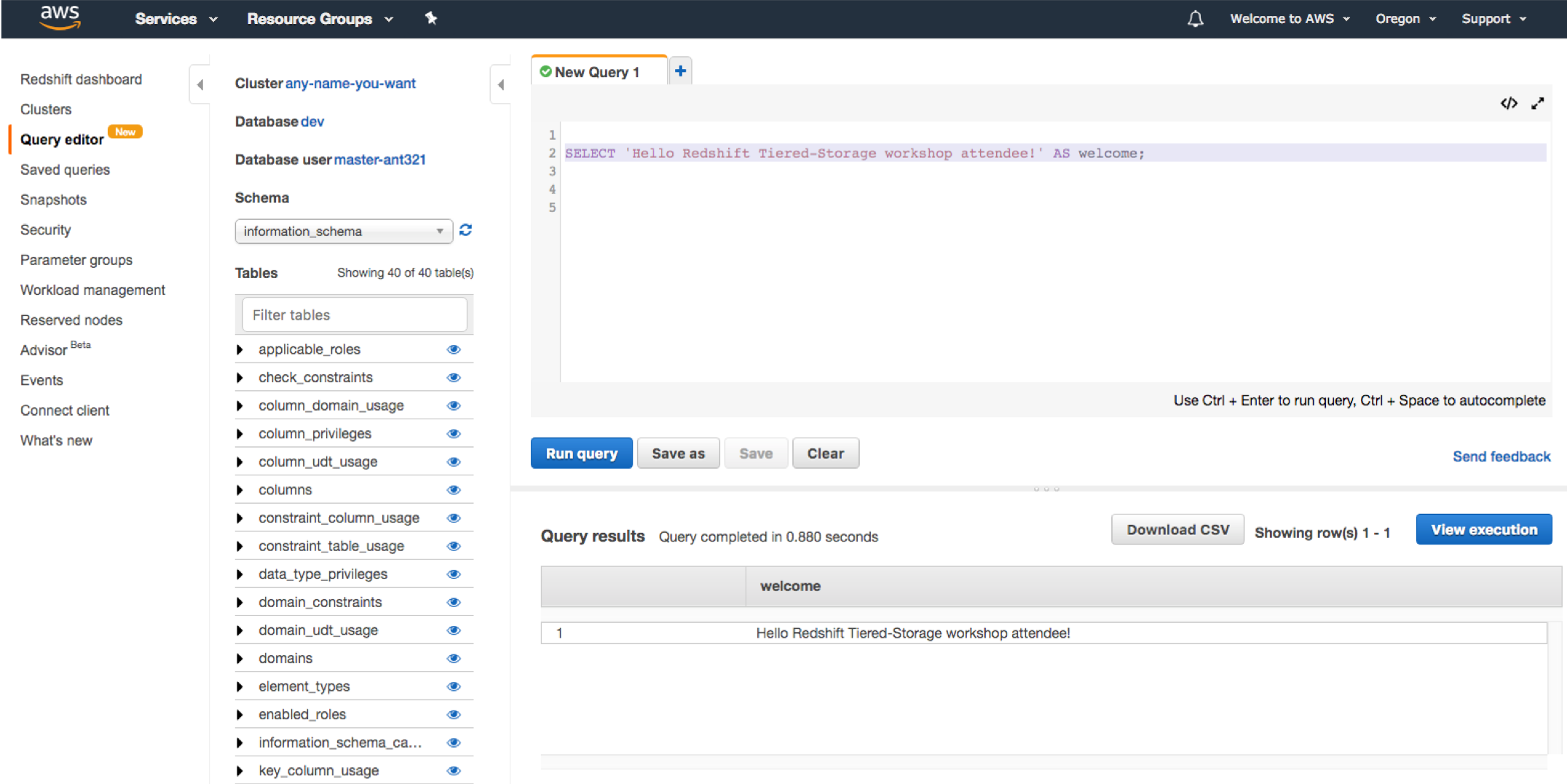This screenshot has width=1567, height=784.
Task: Open the Advisor Beta page
Action: (55, 349)
